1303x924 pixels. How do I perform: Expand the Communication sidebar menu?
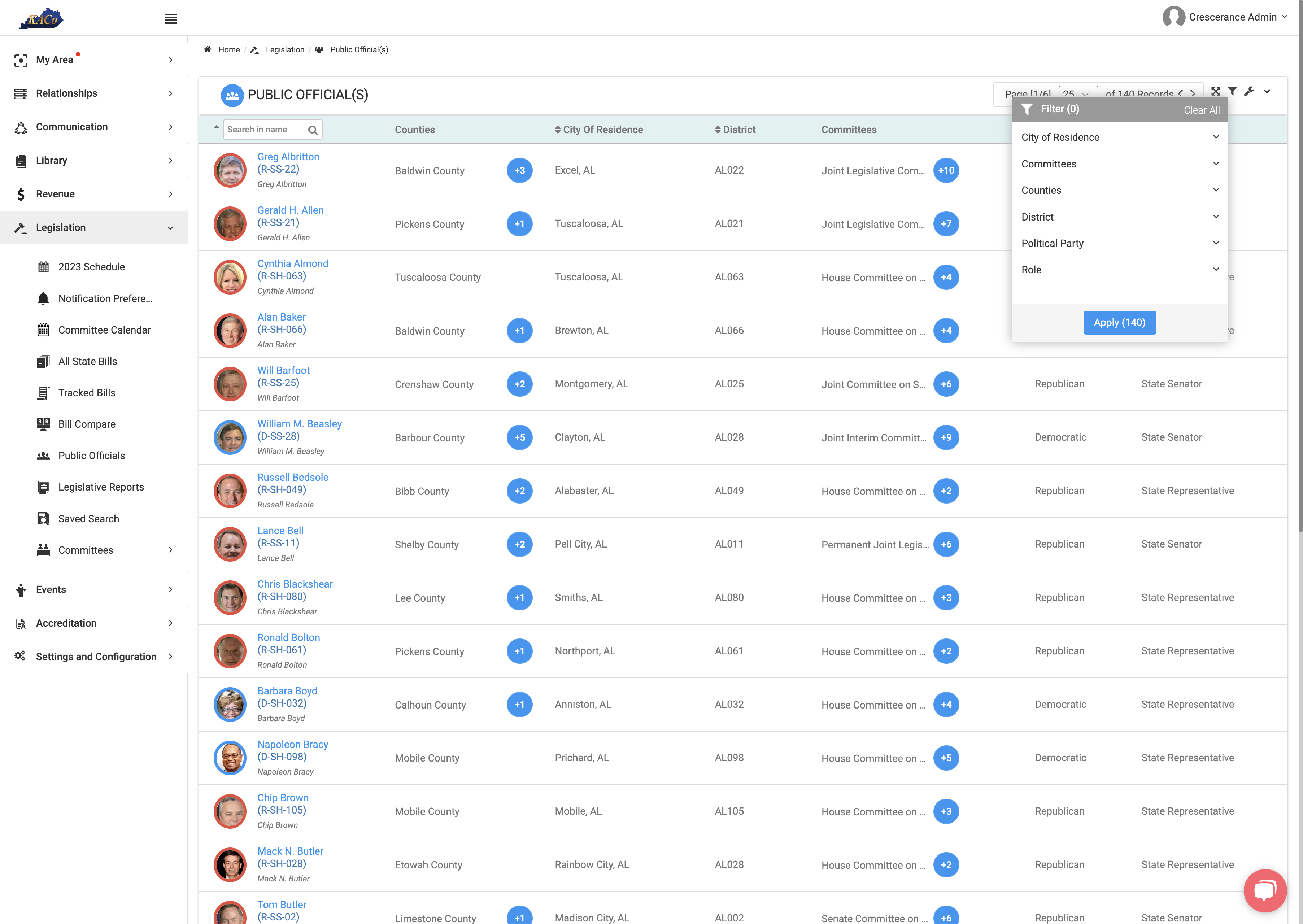[x=94, y=127]
